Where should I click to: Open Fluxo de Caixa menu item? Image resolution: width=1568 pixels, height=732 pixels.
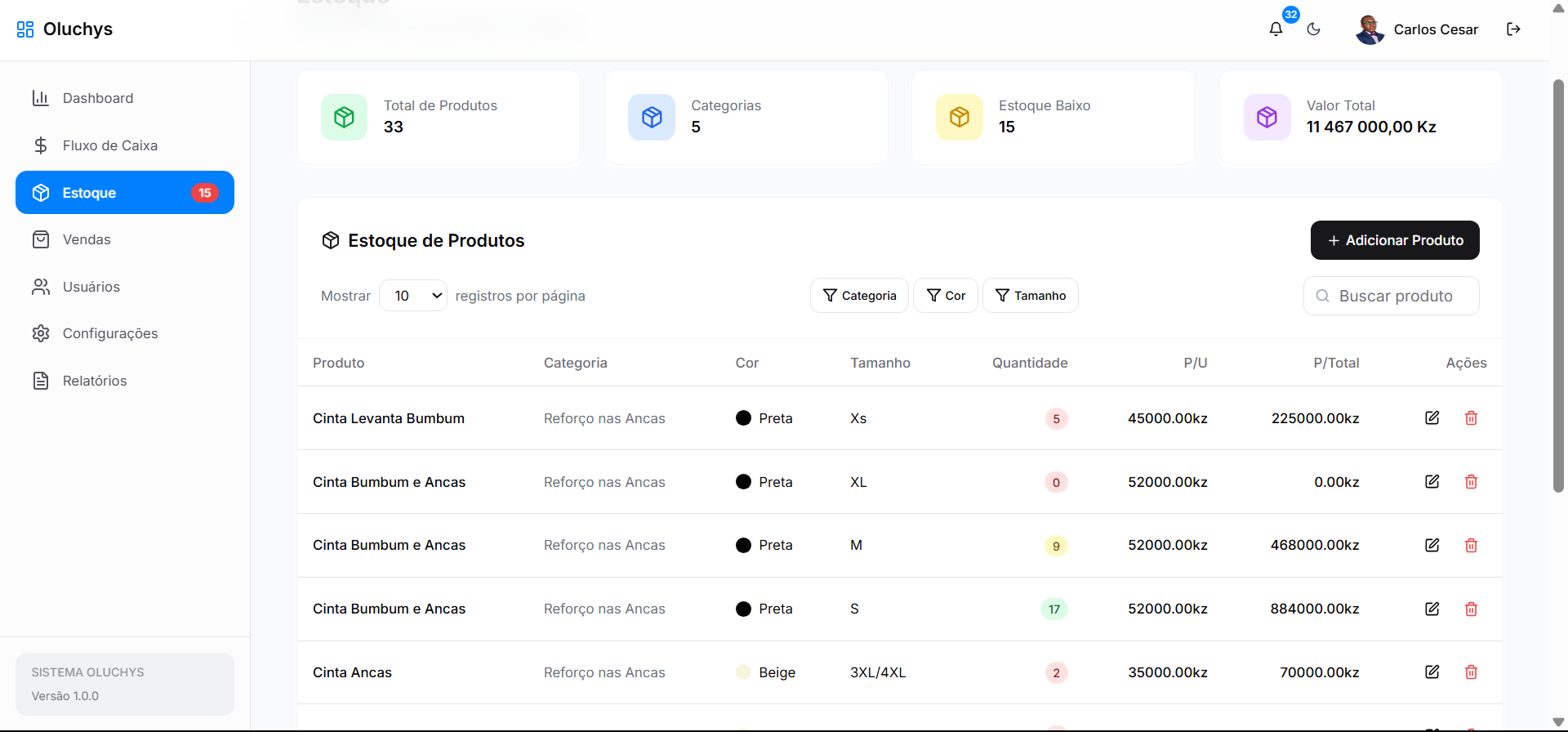pyautogui.click(x=109, y=145)
